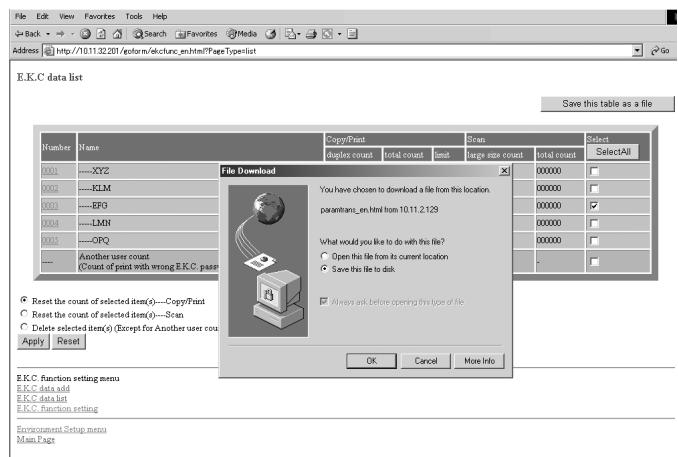Print the page with the Print icon
The height and width of the screenshot is (457, 678).
click(x=311, y=34)
